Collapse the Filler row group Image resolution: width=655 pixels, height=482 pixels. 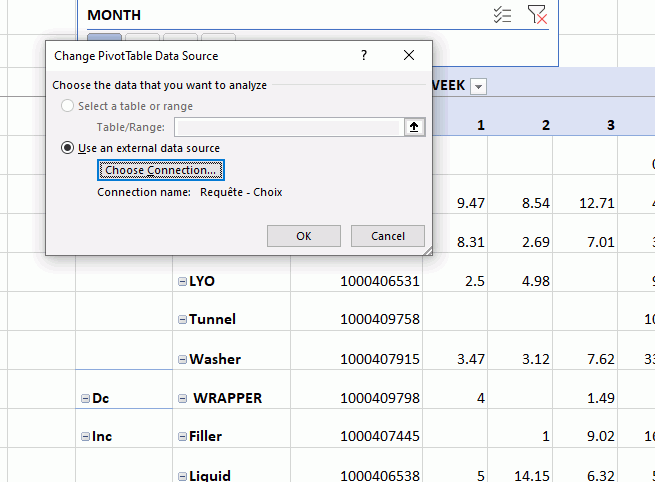pos(182,437)
